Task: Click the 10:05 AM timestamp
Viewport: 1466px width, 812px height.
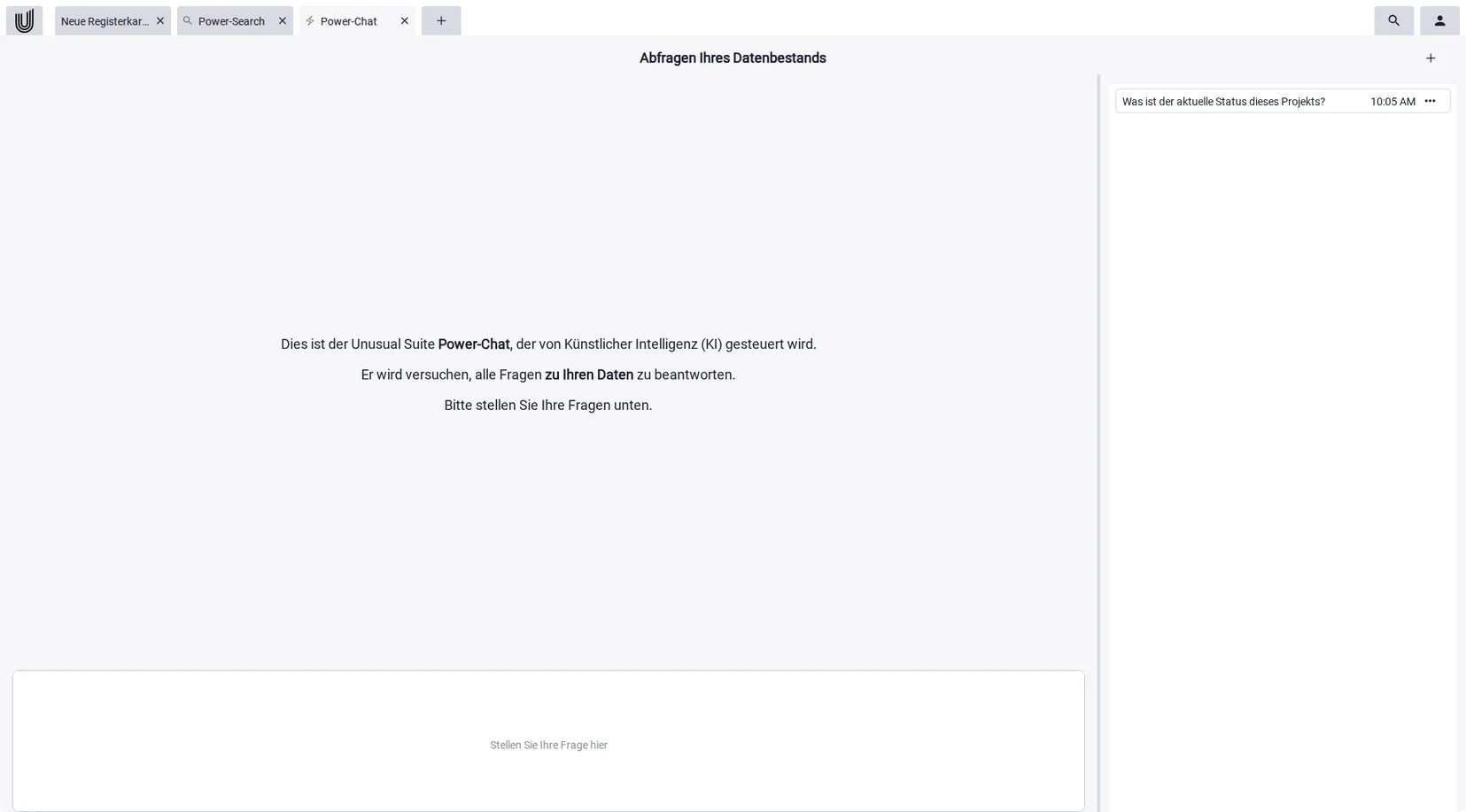Action: 1392,102
